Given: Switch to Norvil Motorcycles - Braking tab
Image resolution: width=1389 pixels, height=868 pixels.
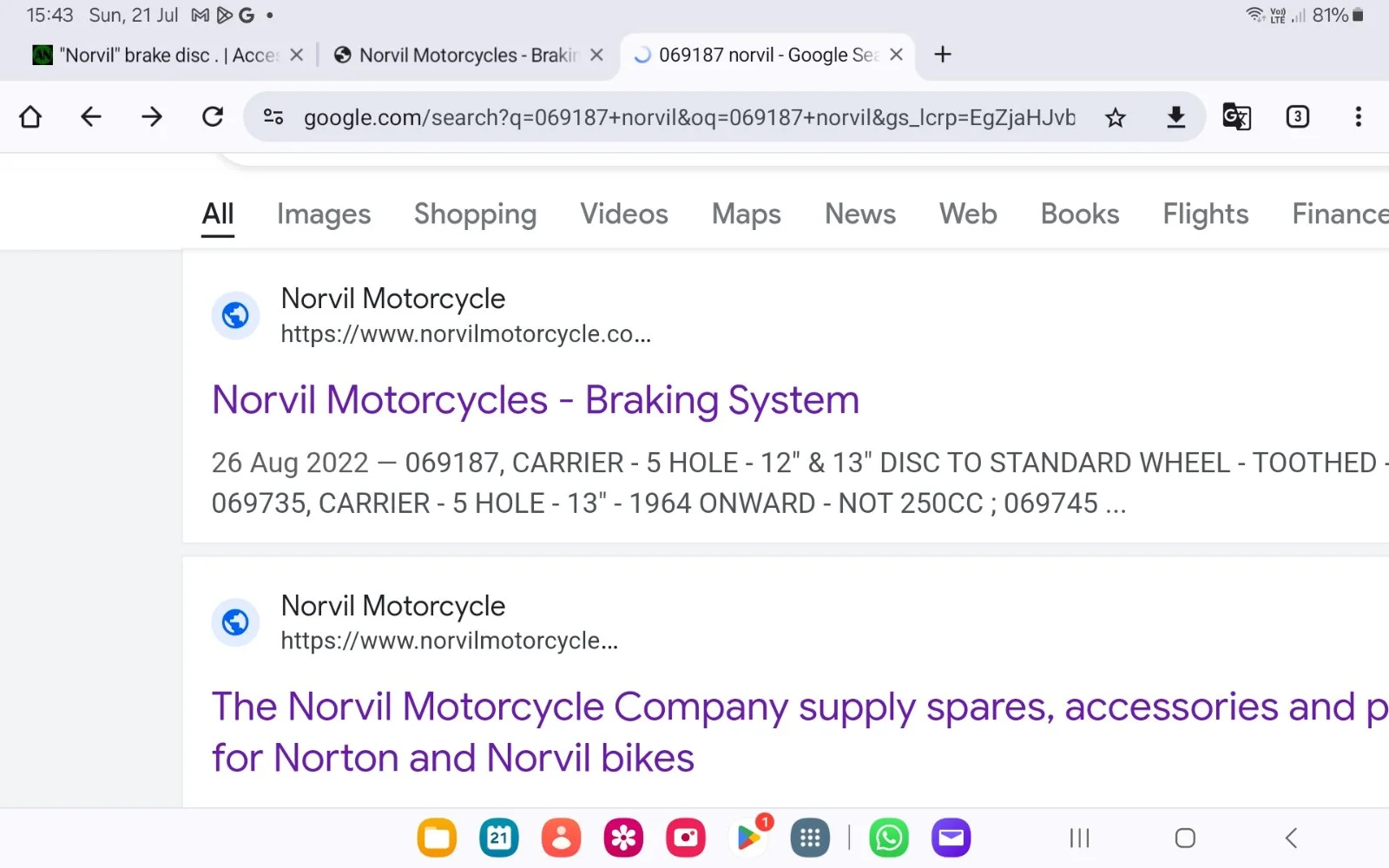Looking at the screenshot, I should pos(460,56).
